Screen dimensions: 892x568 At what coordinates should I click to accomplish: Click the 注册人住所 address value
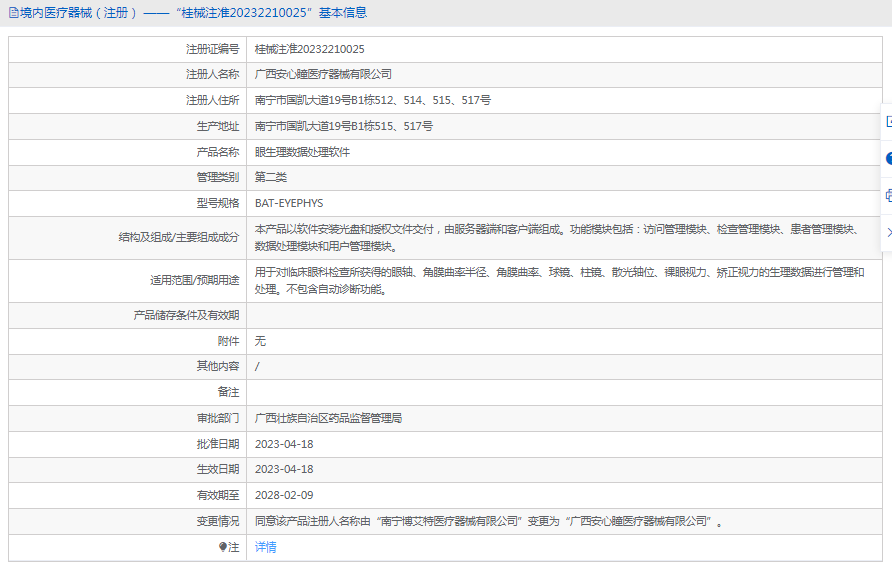372,100
